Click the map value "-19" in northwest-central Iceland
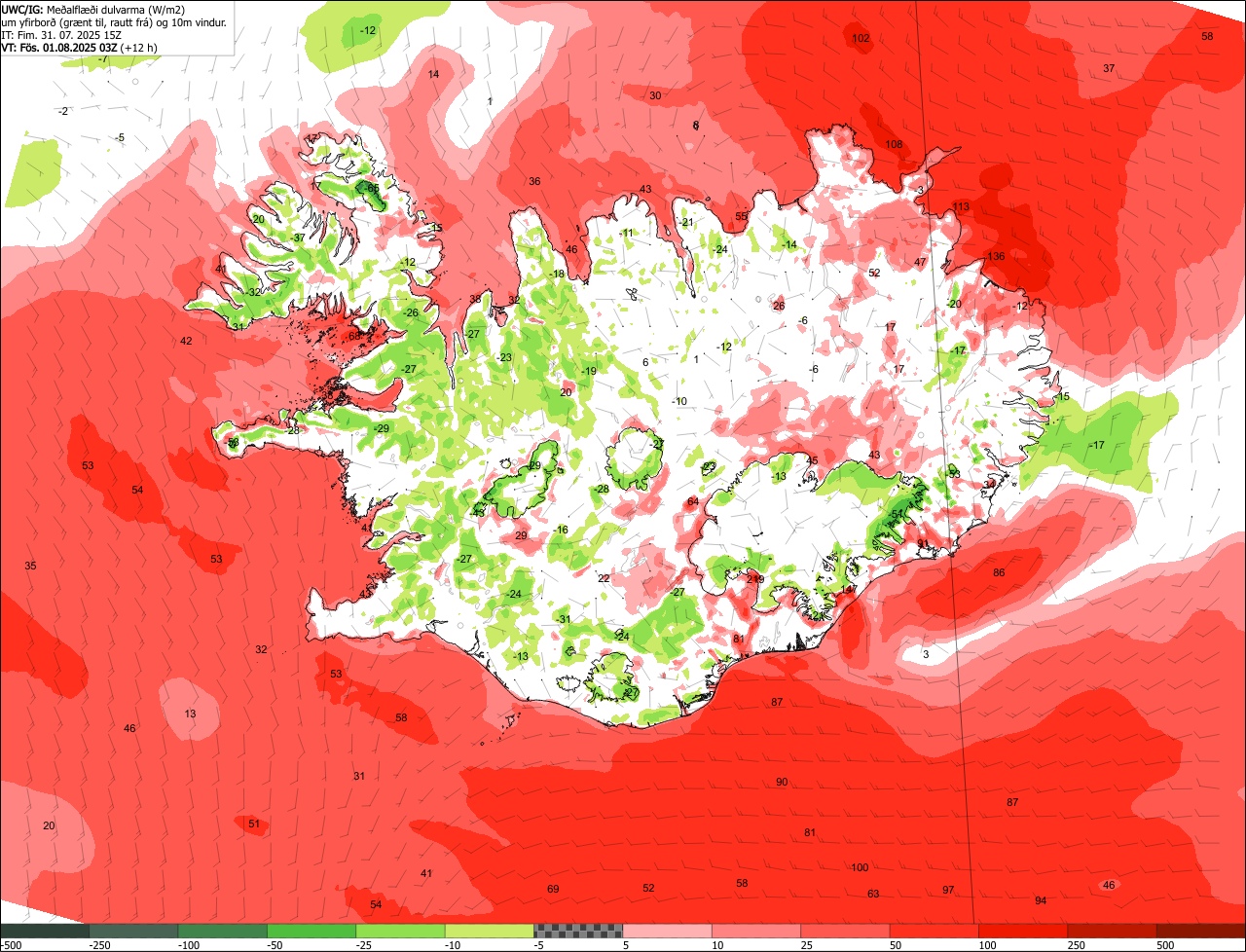The width and height of the screenshot is (1246, 952). 588,371
